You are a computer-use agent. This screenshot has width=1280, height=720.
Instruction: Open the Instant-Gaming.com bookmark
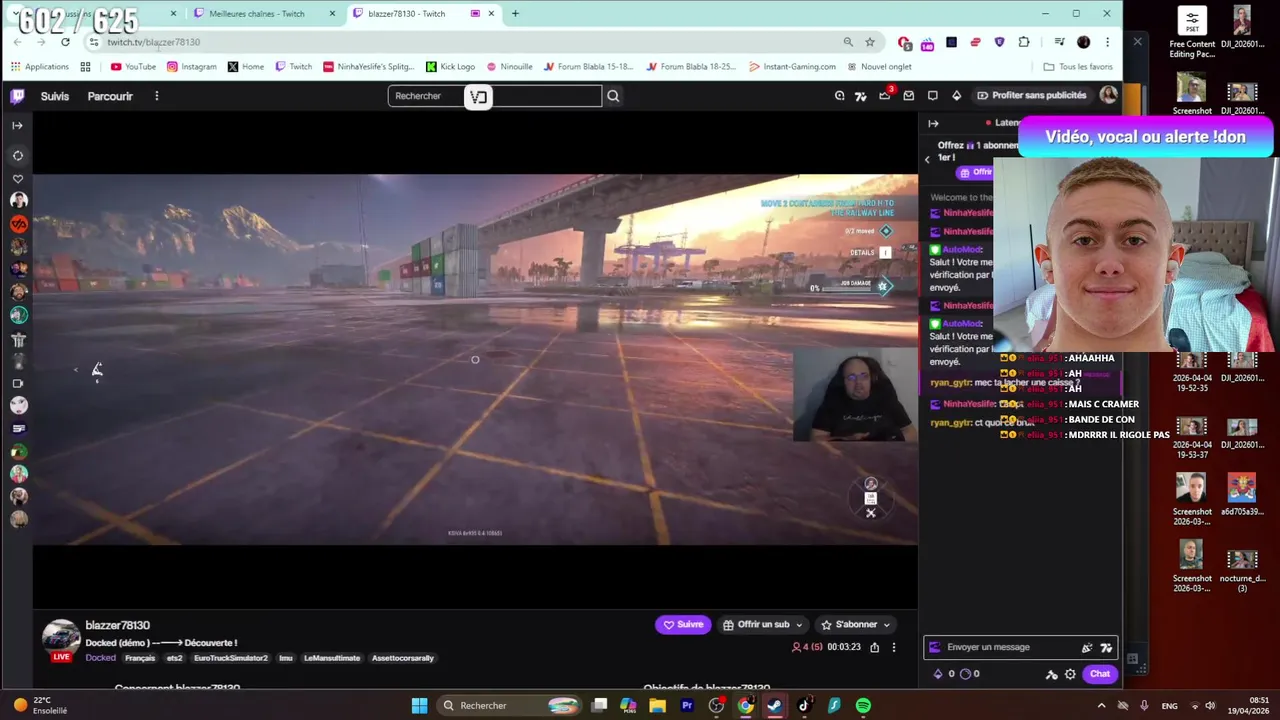tap(792, 67)
